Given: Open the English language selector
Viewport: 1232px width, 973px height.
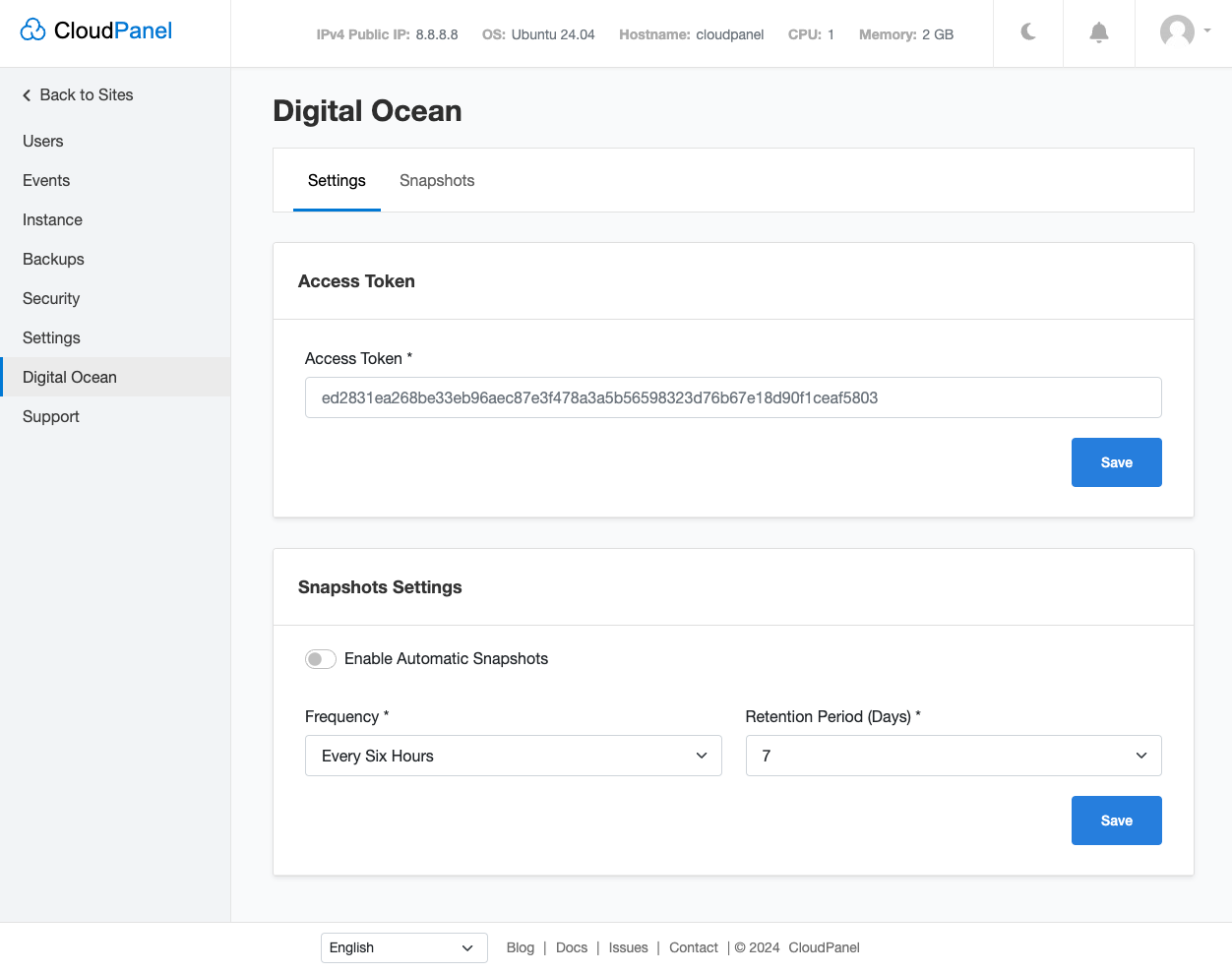Looking at the screenshot, I should click(x=403, y=947).
